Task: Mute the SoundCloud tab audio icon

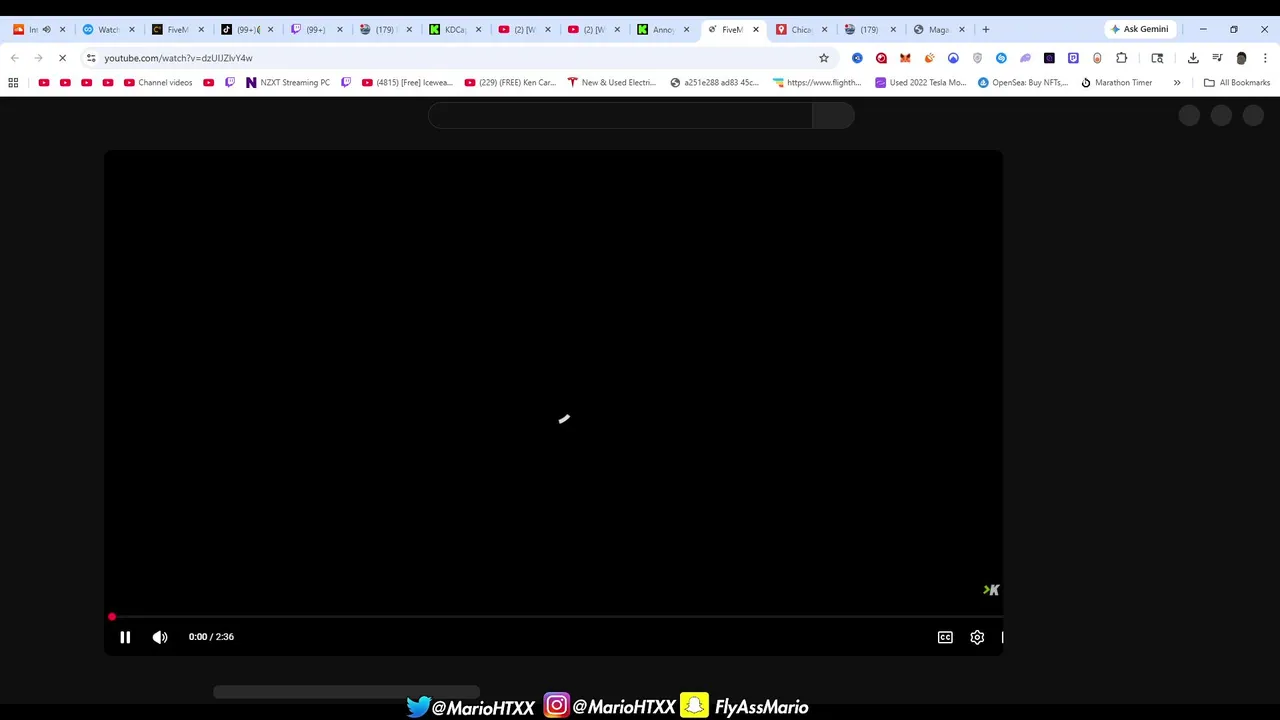Action: 46,29
